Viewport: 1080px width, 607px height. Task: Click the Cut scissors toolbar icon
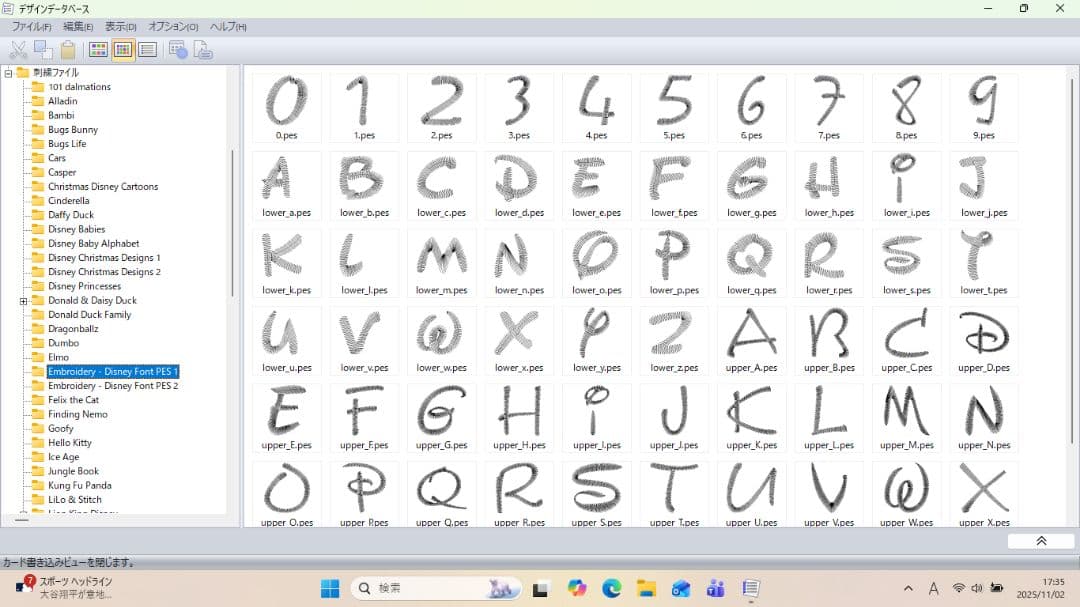18,50
